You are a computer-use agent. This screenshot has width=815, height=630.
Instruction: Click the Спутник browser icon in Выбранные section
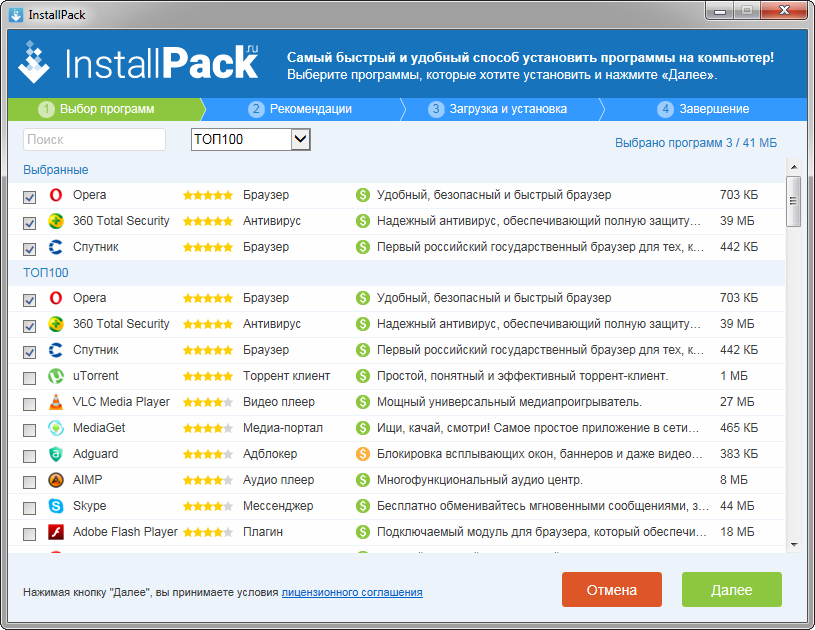point(56,247)
